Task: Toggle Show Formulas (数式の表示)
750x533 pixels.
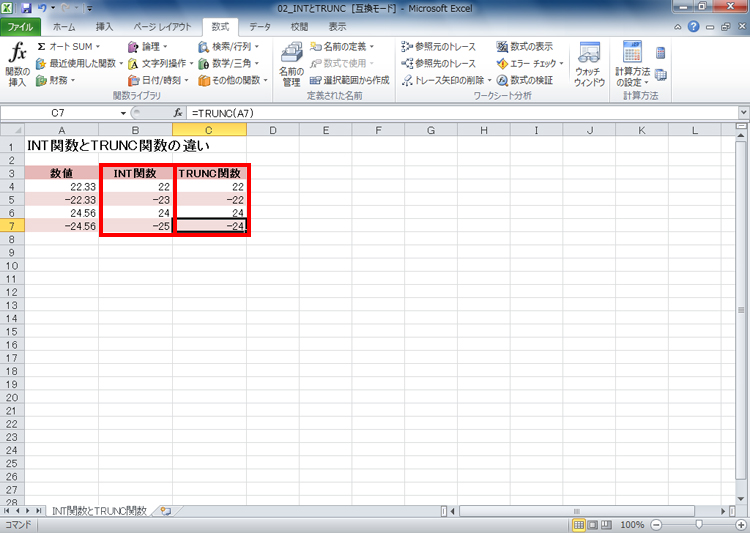Action: [524, 46]
